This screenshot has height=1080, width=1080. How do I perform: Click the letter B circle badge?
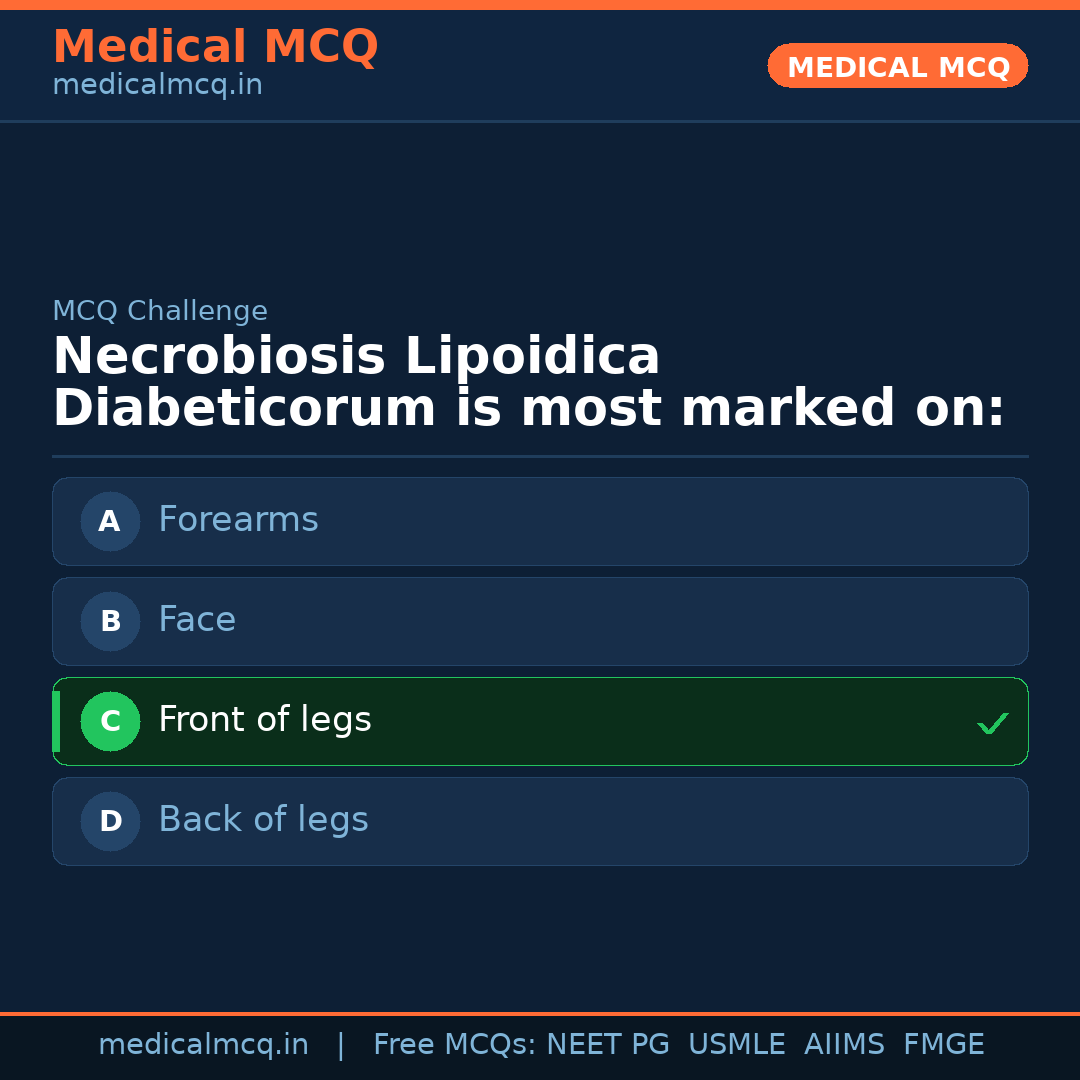click(110, 621)
